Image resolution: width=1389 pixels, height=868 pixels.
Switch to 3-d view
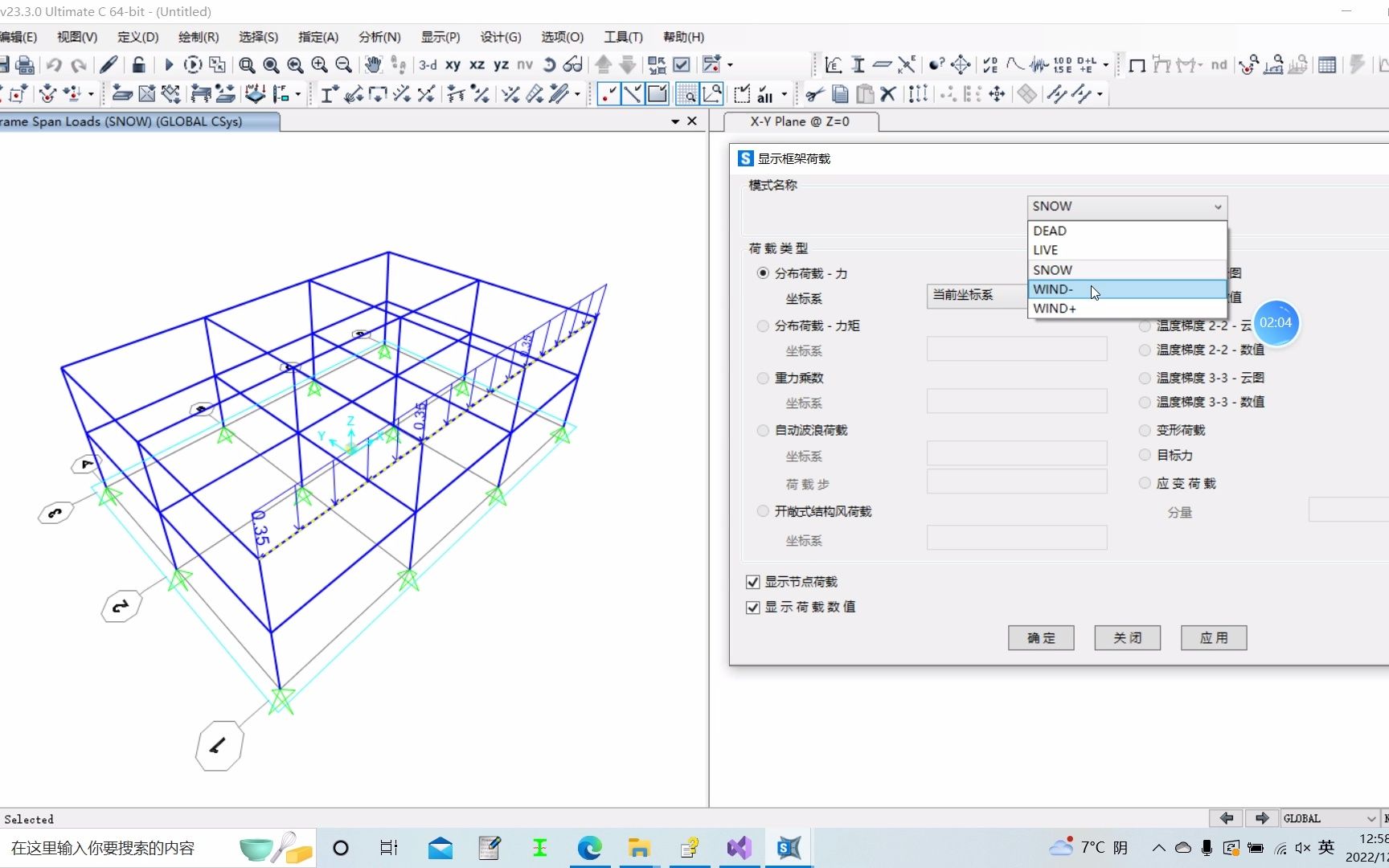tap(428, 65)
